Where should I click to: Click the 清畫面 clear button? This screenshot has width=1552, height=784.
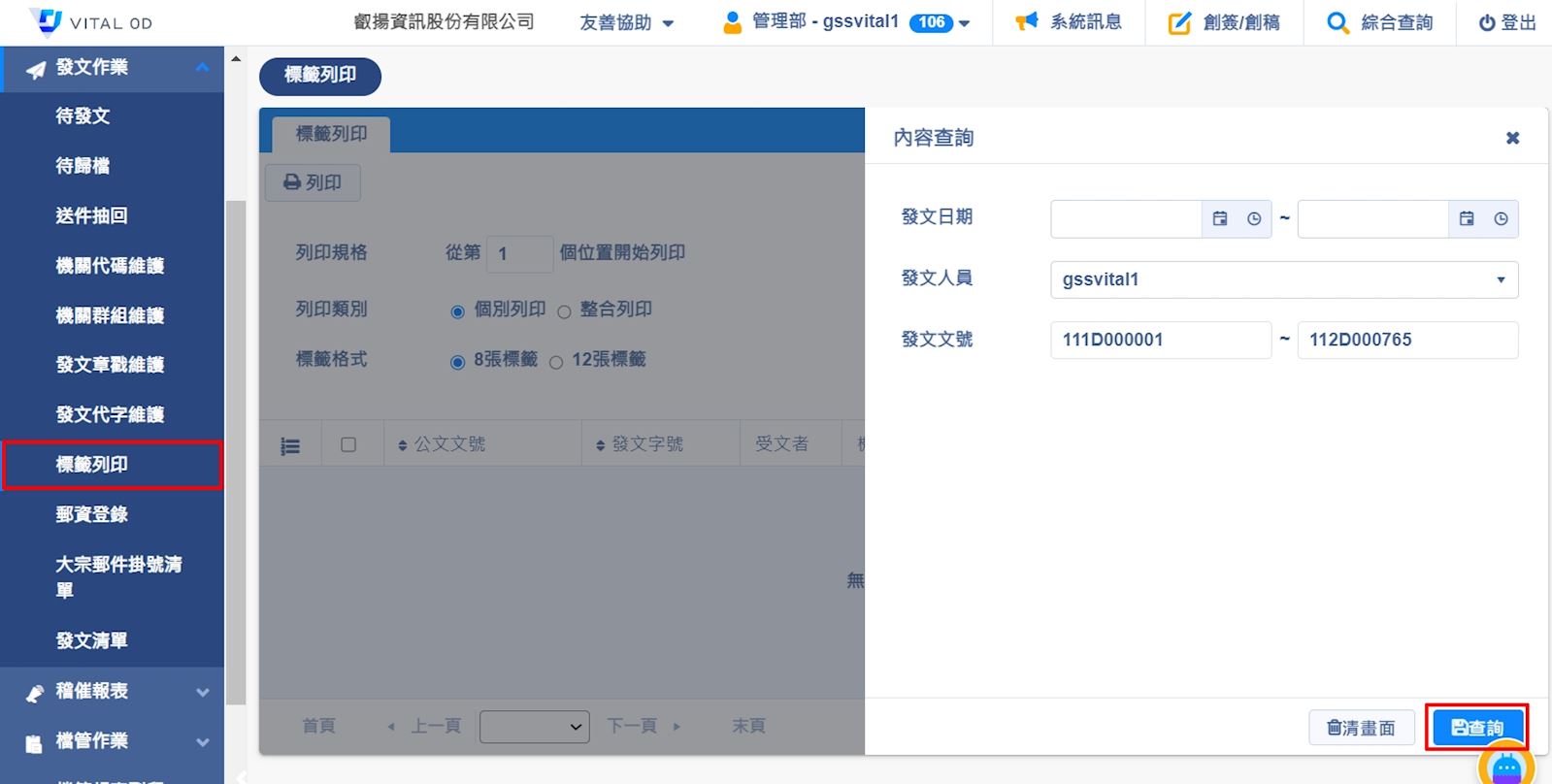point(1361,728)
